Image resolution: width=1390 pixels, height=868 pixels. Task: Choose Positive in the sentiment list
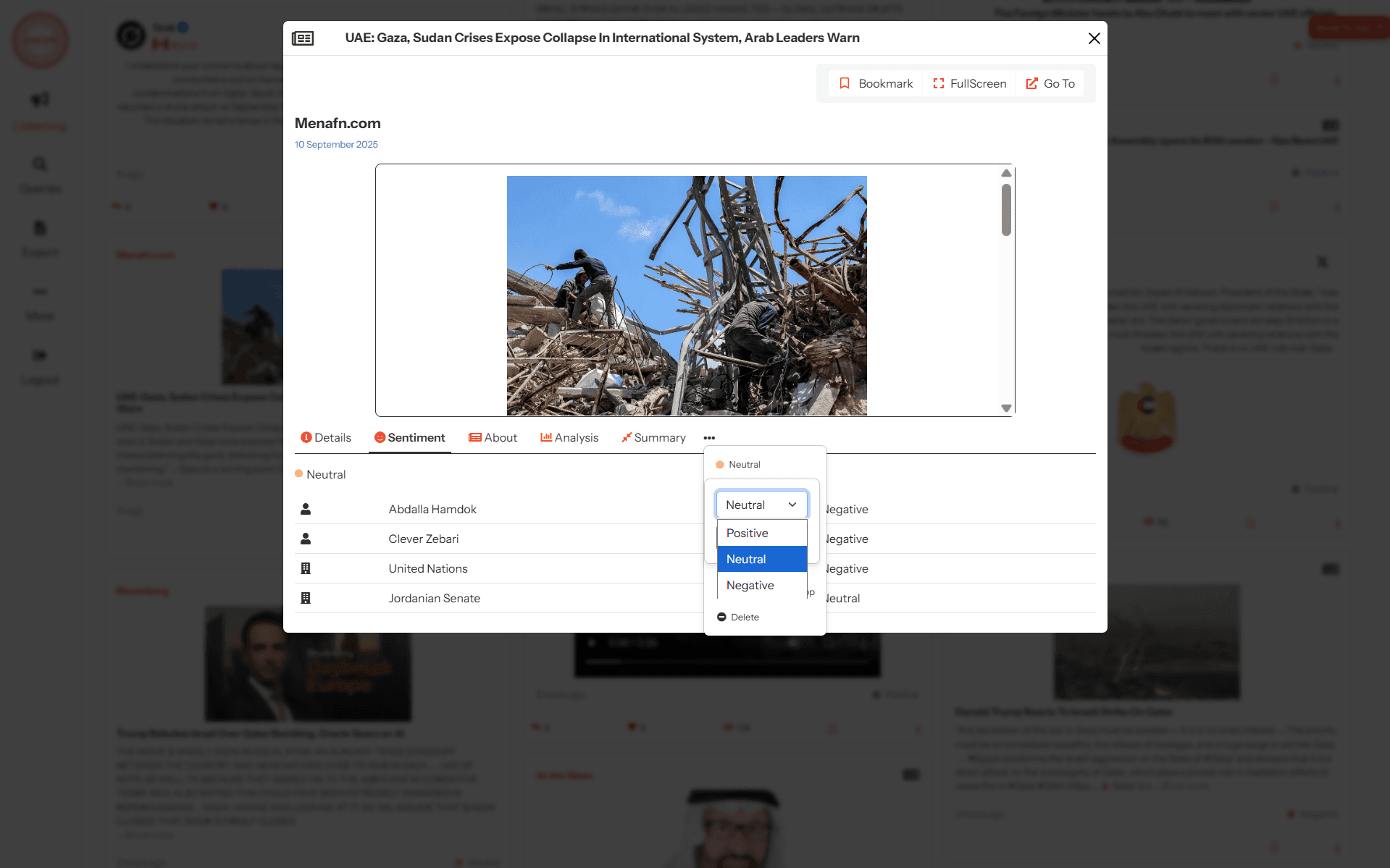(x=761, y=533)
